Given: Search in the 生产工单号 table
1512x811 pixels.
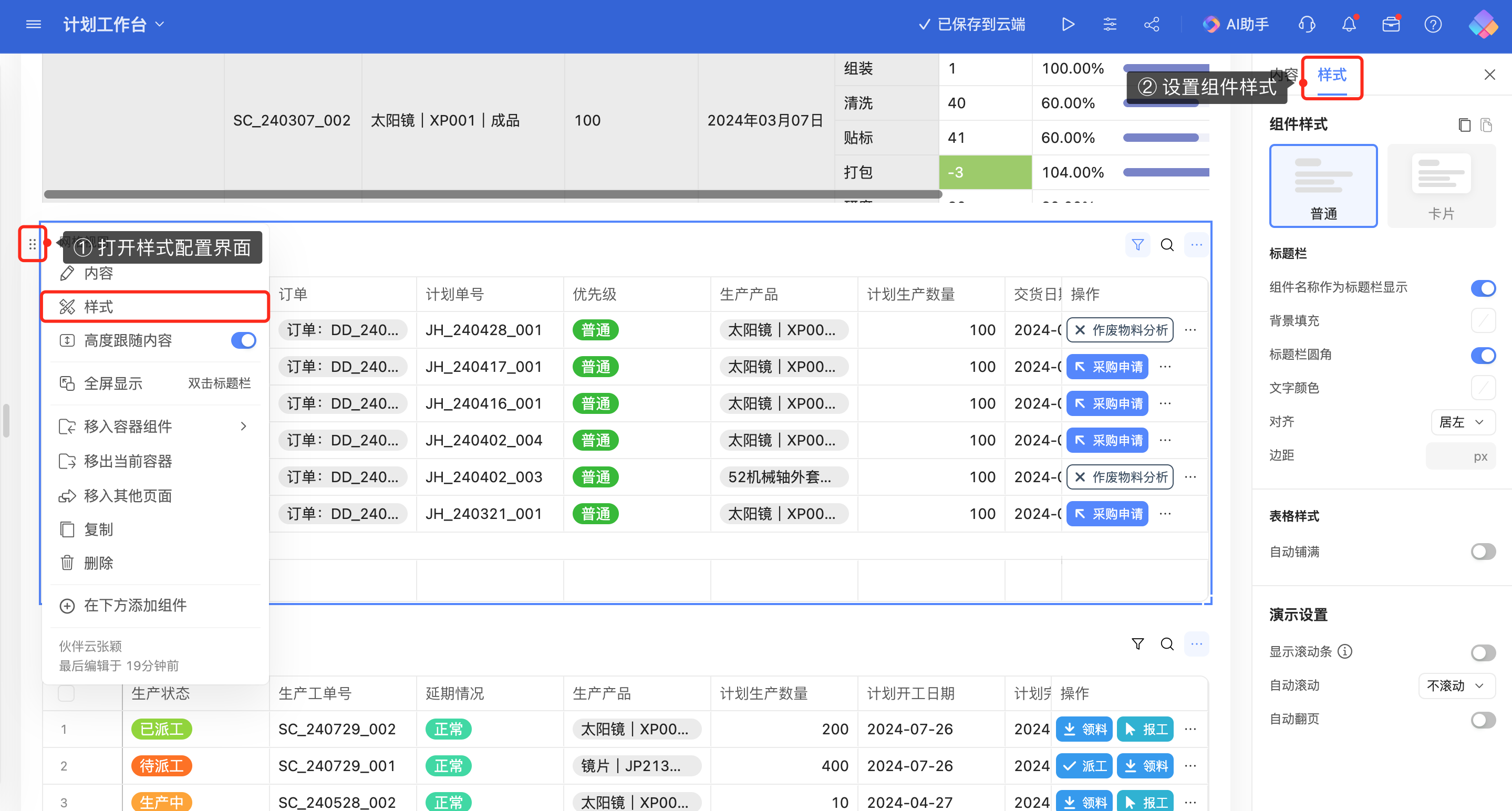Looking at the screenshot, I should [1167, 644].
